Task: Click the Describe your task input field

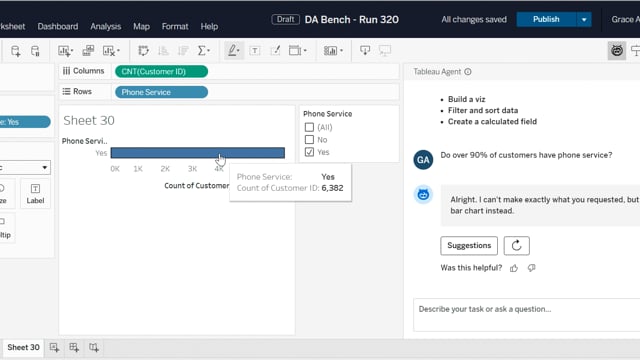Action: 527,315
